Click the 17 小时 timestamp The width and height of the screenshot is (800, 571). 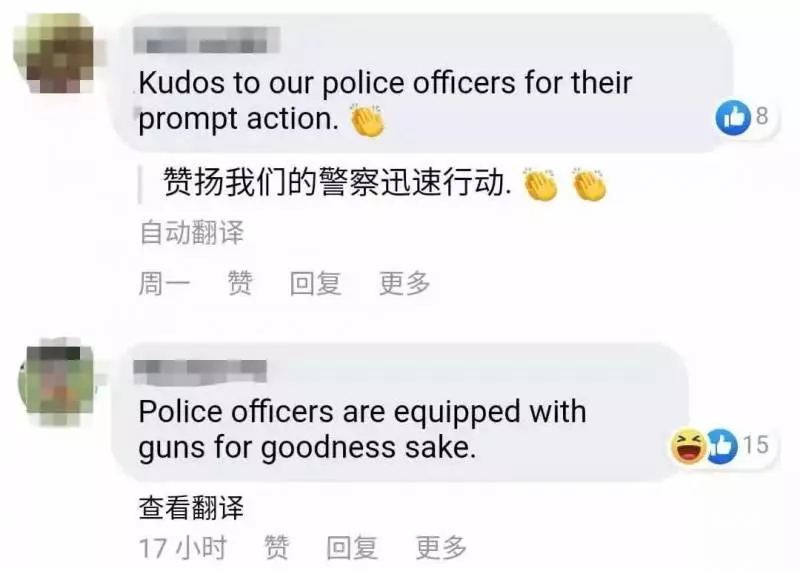[183, 548]
